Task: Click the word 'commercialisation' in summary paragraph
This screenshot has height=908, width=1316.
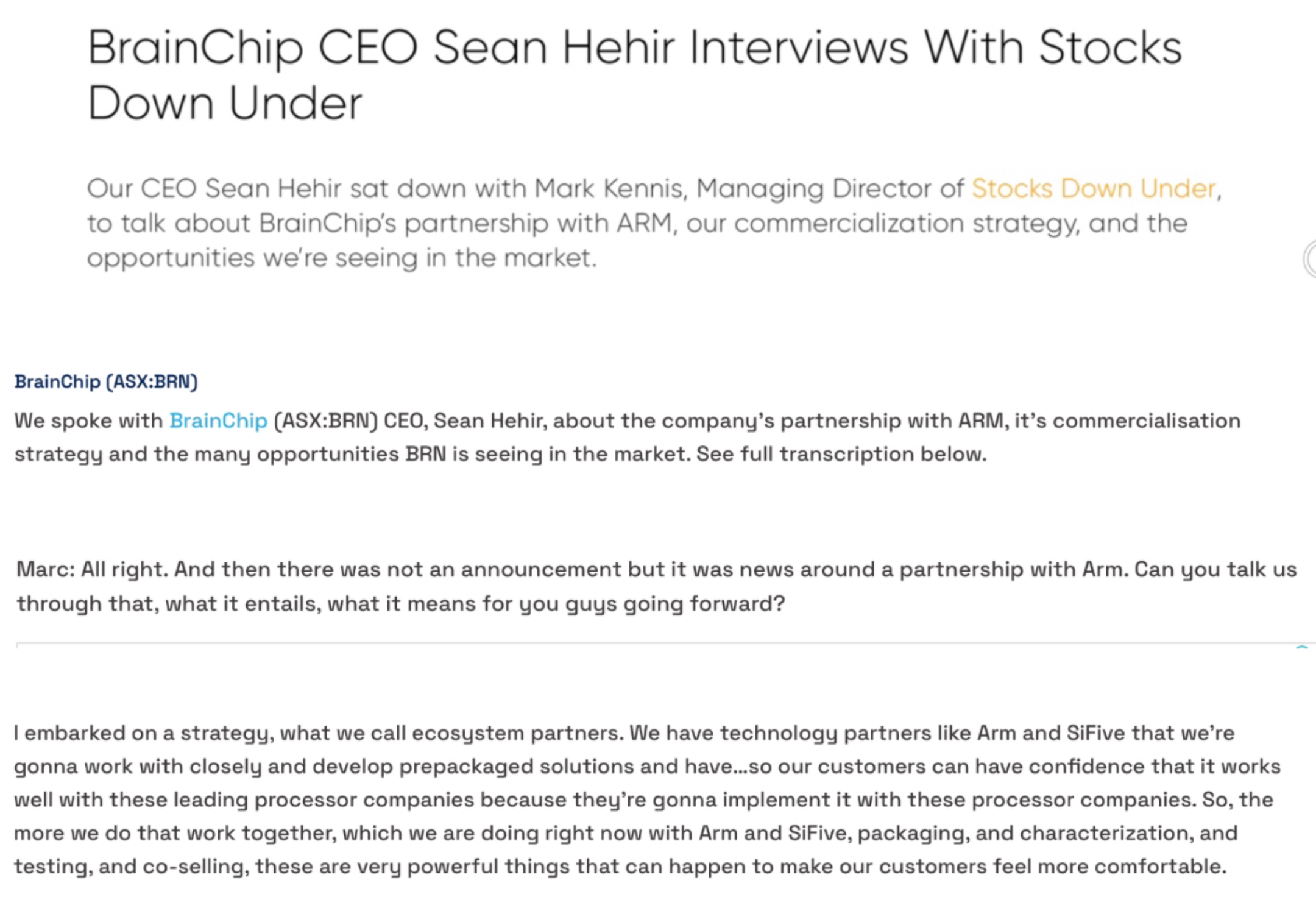Action: tap(1146, 421)
